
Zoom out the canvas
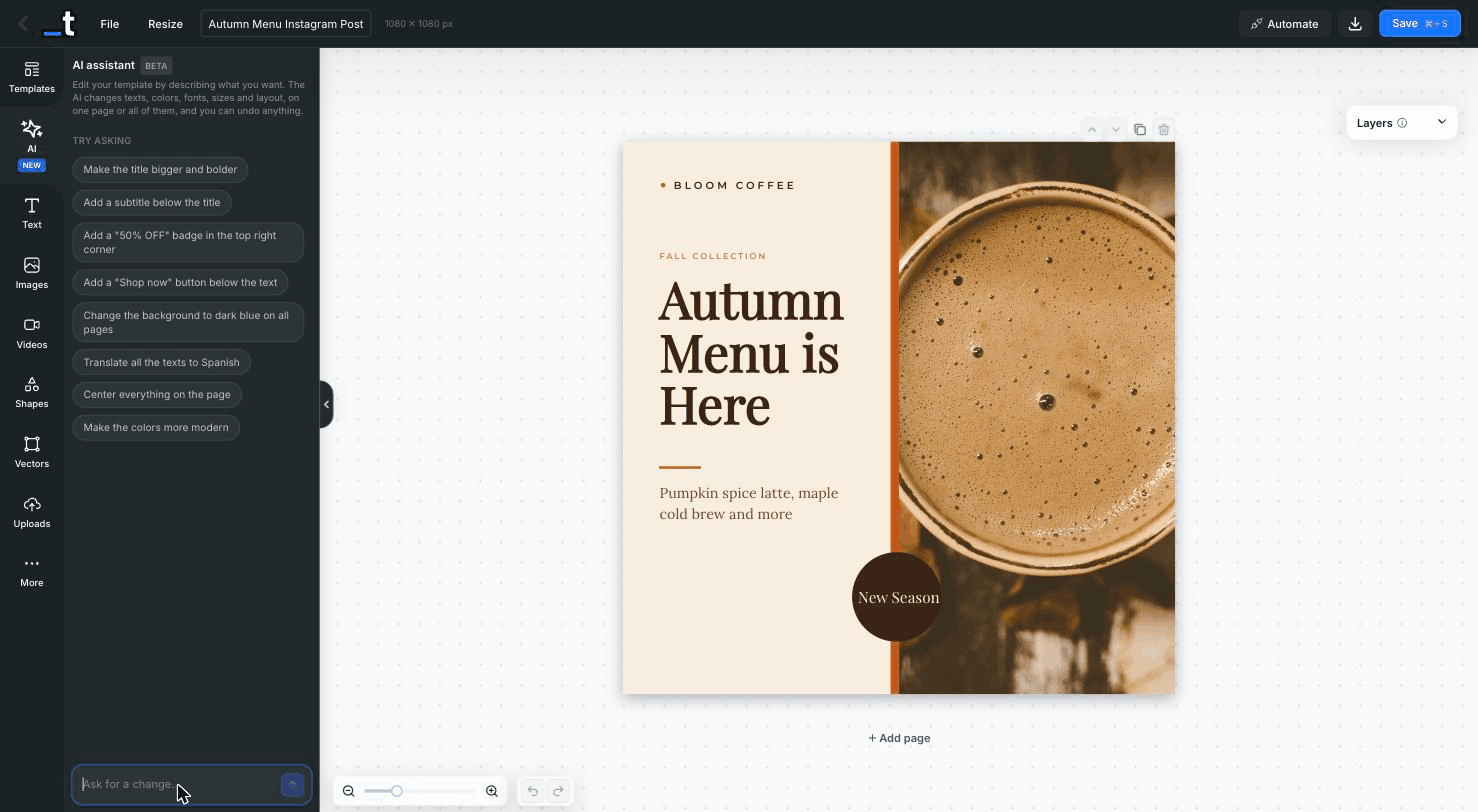tap(349, 791)
